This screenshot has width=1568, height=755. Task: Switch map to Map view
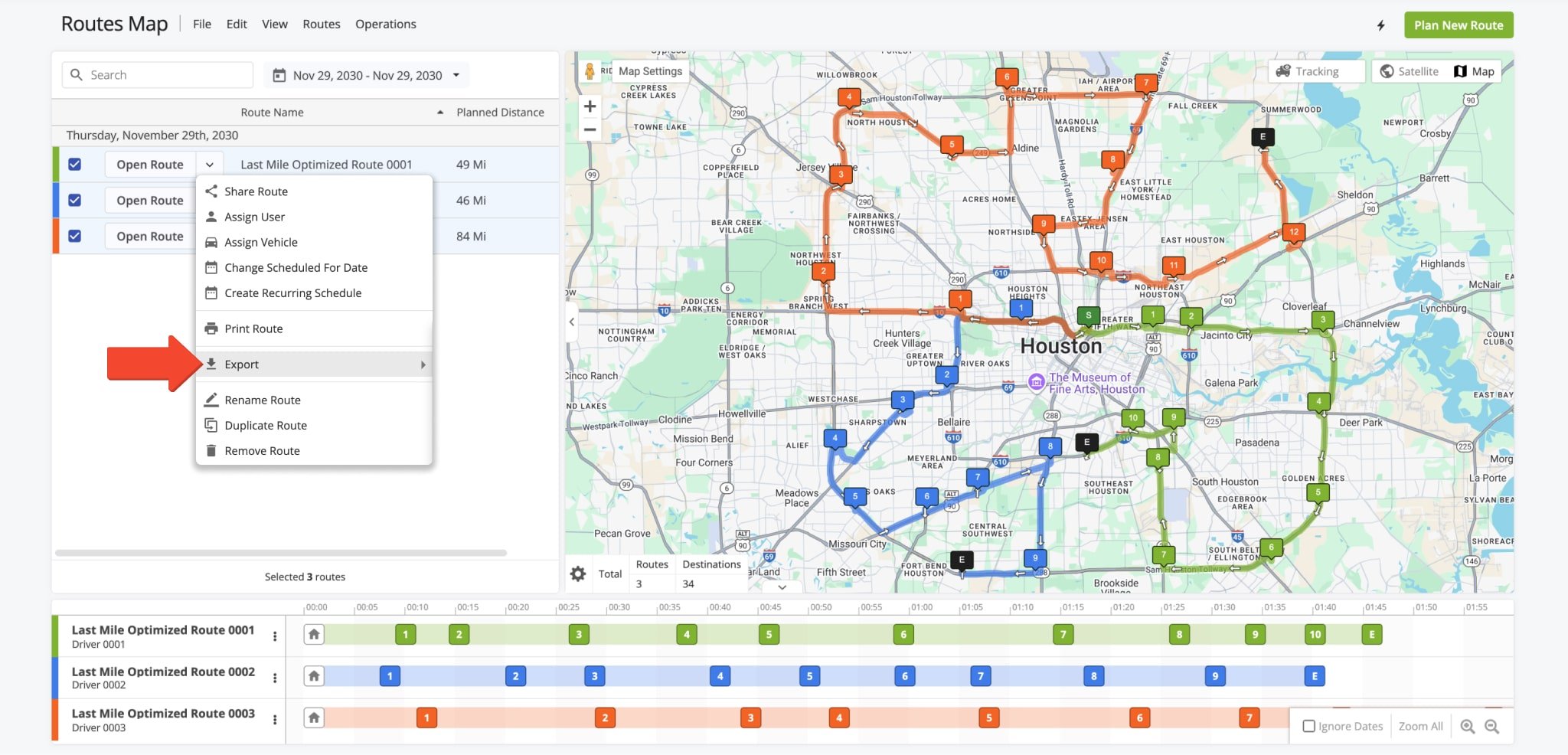point(1474,71)
